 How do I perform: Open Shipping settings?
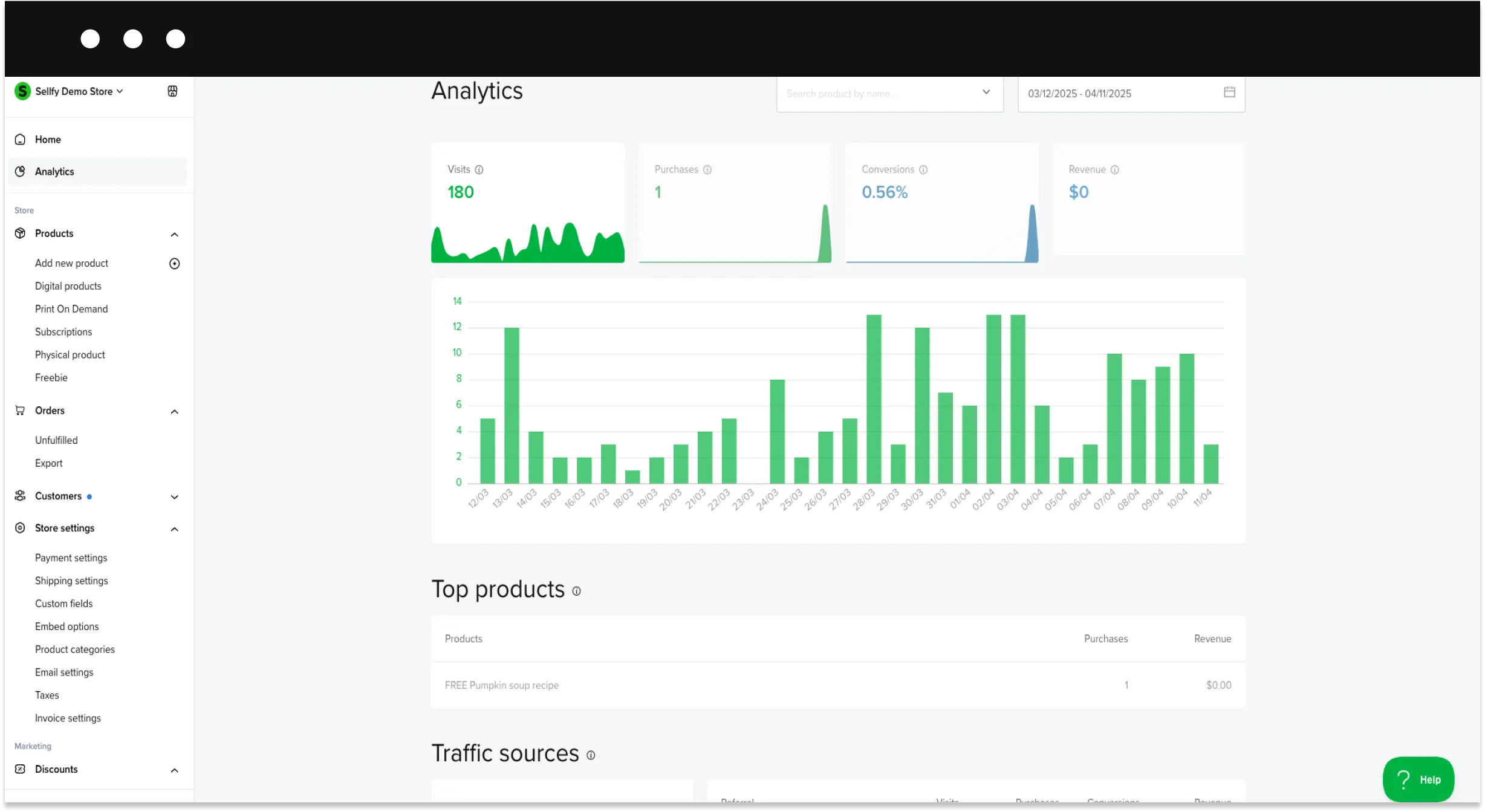point(71,581)
